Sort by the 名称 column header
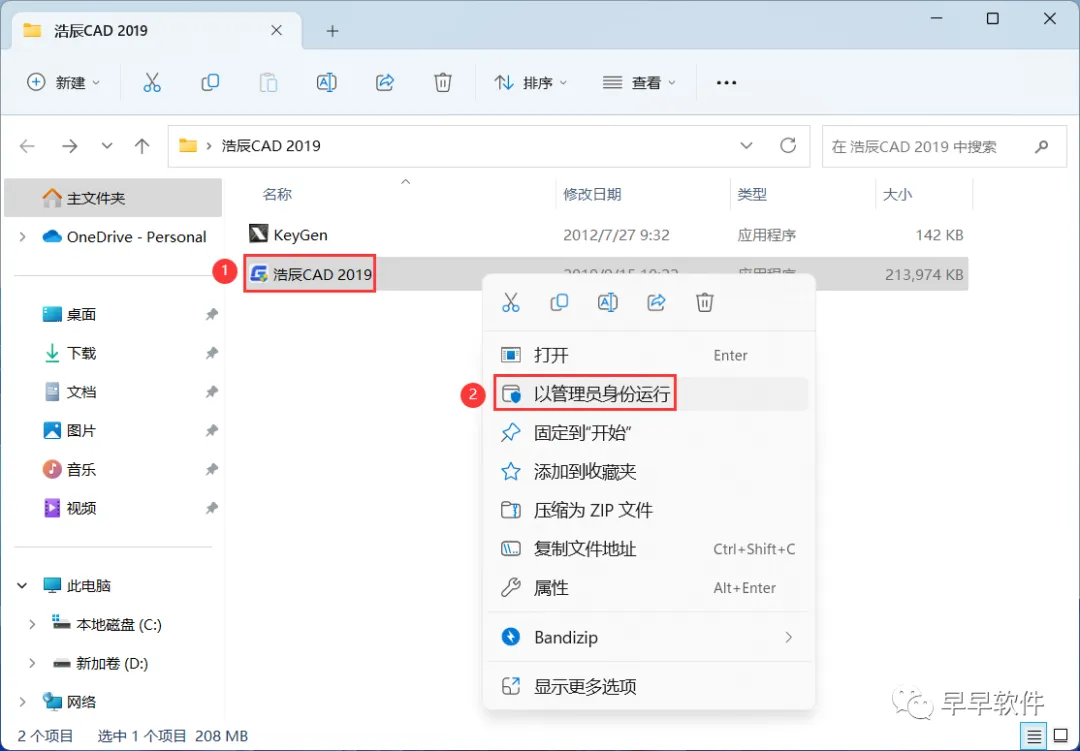The image size is (1080, 751). 278,194
